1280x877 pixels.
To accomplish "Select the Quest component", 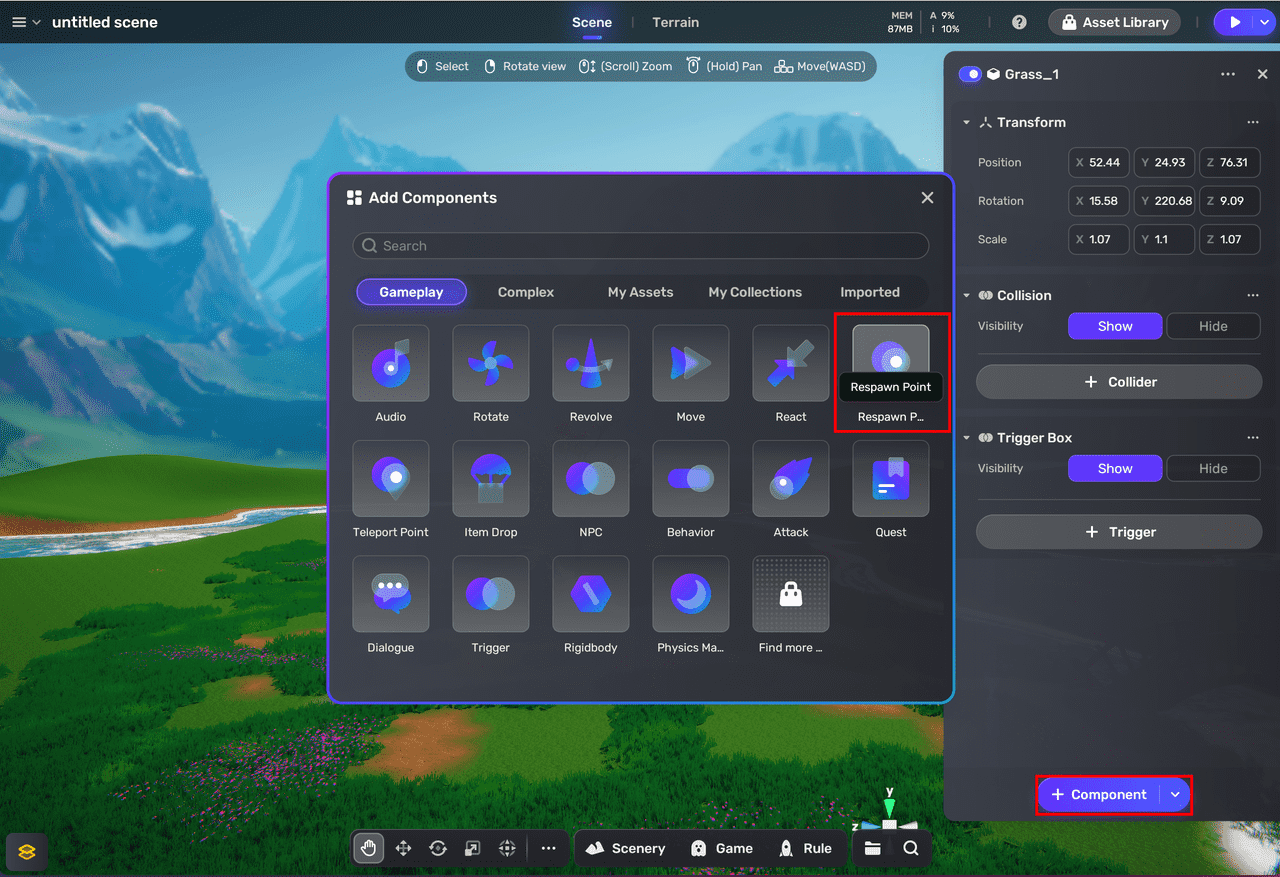I will (890, 480).
